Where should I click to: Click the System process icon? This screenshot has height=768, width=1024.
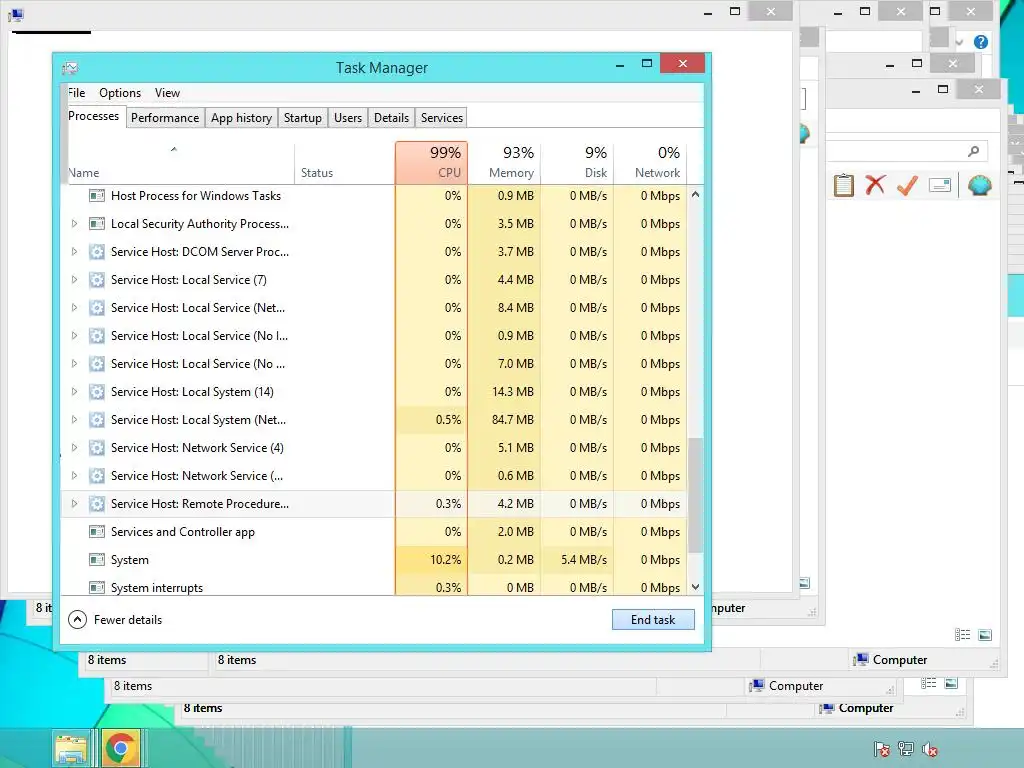coord(97,560)
